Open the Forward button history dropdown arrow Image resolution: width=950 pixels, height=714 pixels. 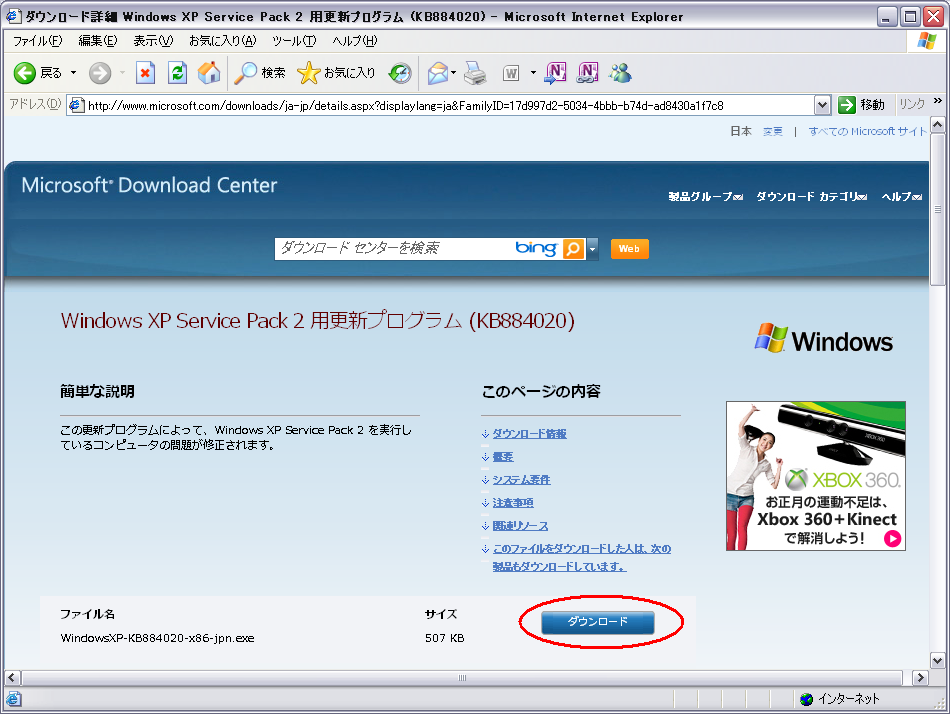(122, 73)
